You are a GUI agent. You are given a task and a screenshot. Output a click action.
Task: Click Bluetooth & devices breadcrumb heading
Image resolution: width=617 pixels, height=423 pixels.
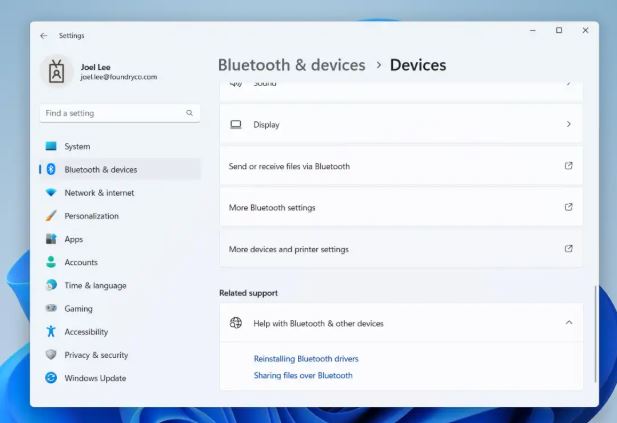(291, 65)
